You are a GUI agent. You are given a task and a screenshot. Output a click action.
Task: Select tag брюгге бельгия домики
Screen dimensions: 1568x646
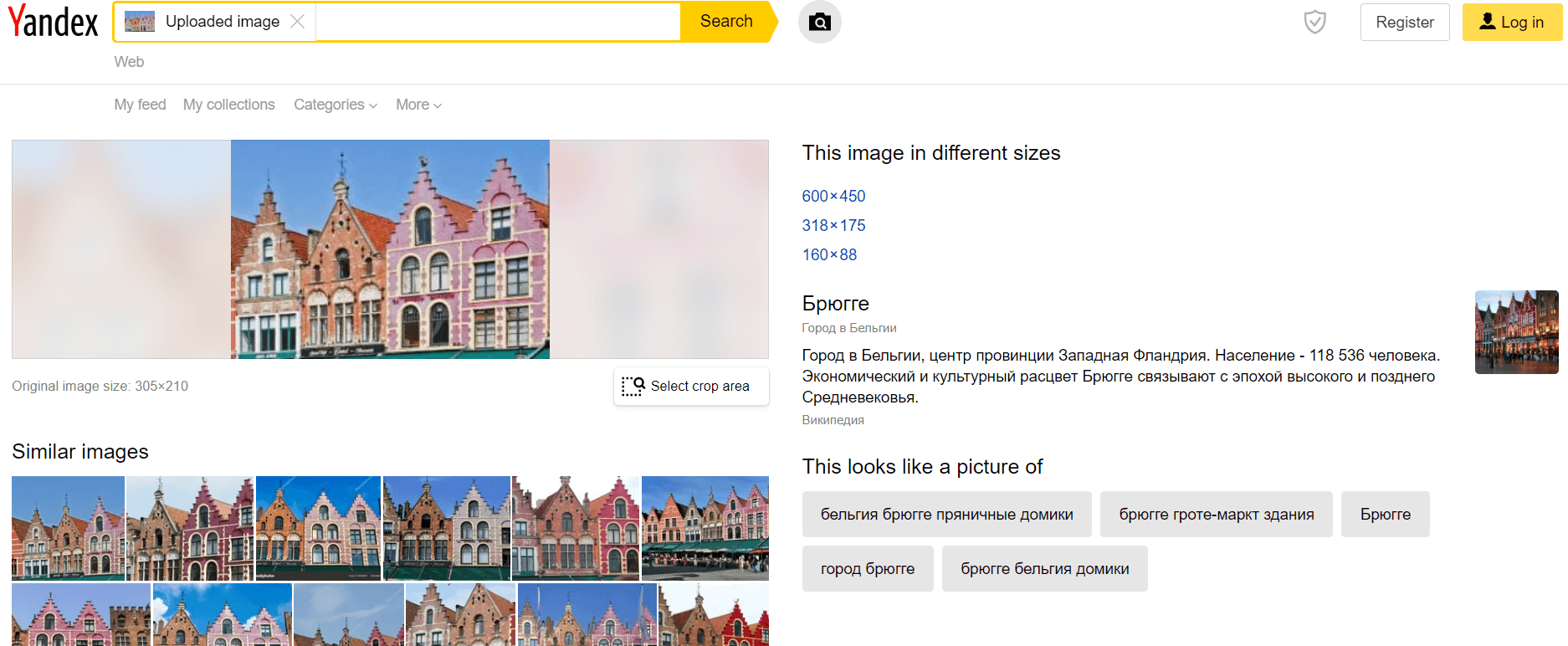click(x=1044, y=568)
